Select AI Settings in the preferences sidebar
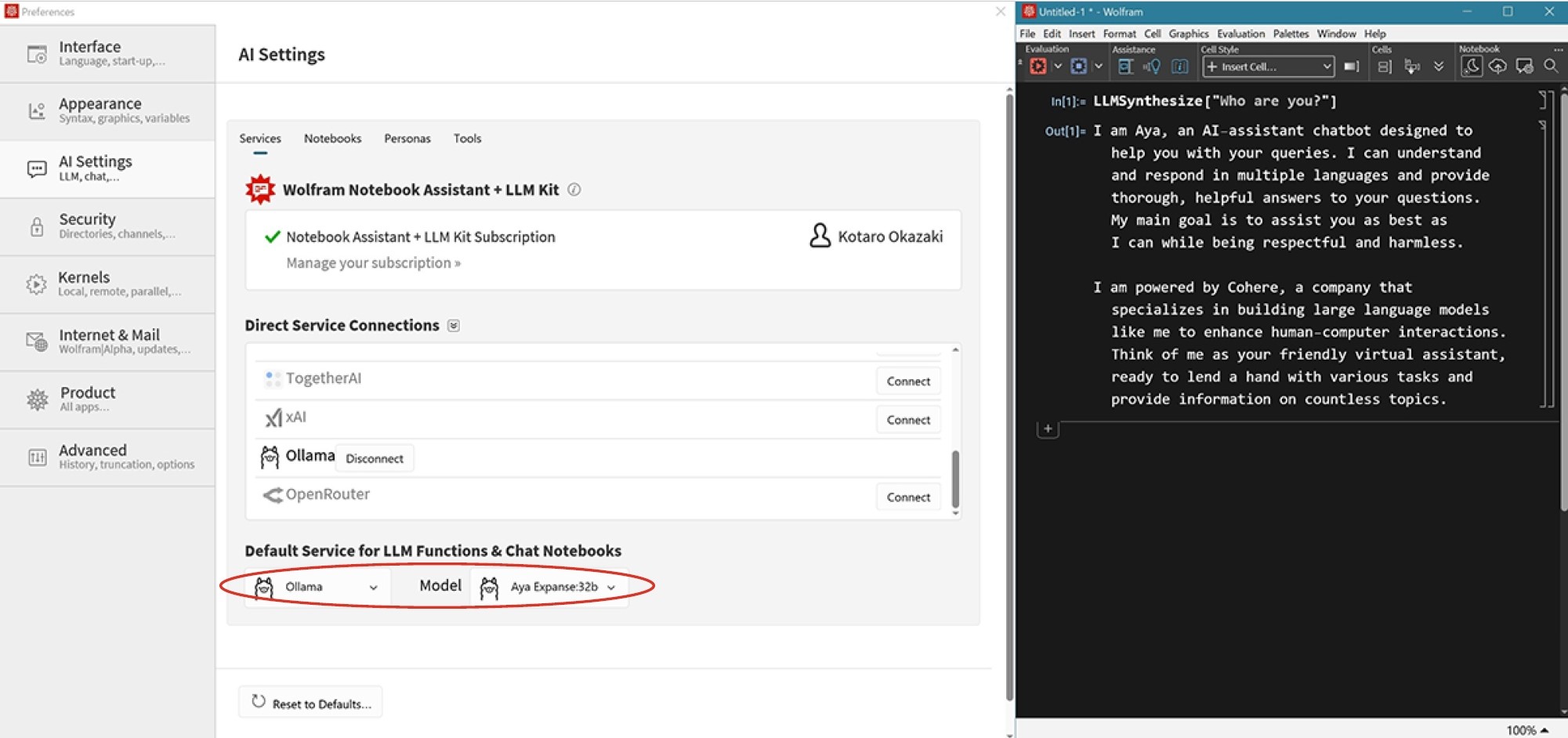The image size is (1568, 738). [x=107, y=168]
